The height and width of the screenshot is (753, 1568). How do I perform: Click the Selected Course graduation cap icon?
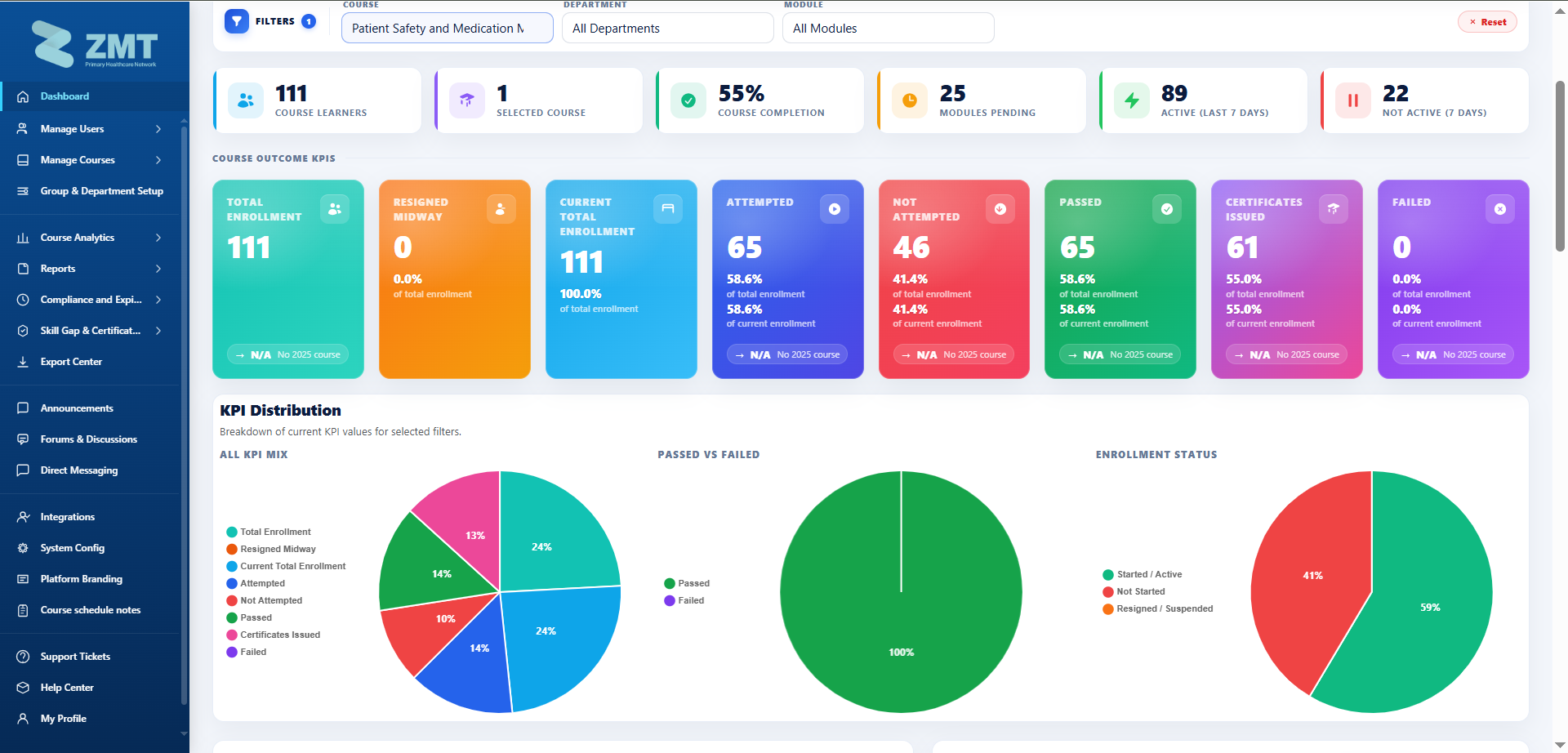[466, 100]
